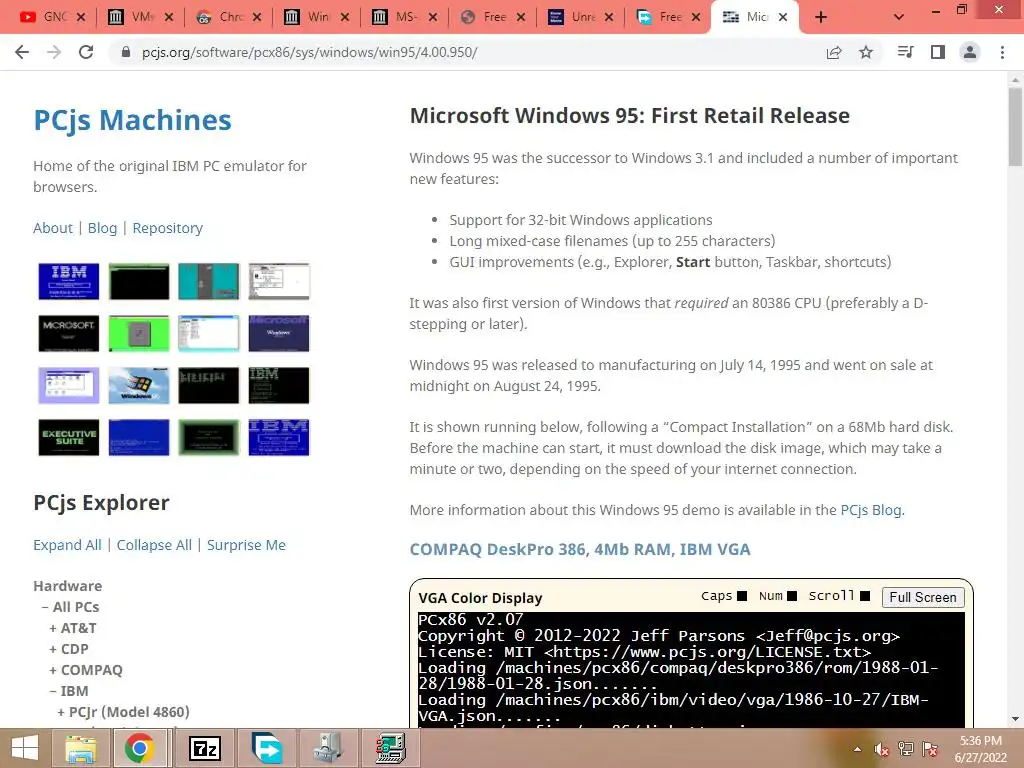This screenshot has width=1024, height=768.
Task: Click the COMPAQ DeskPro 386, 4Mb RAM heading link
Action: (580, 549)
